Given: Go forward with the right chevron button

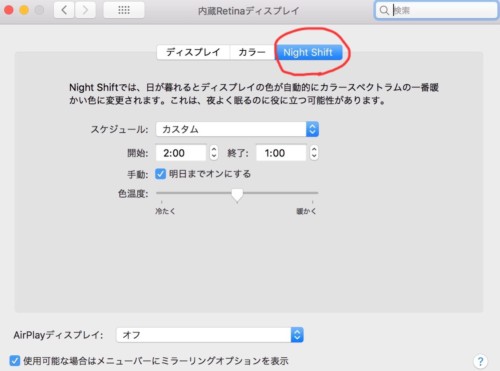Looking at the screenshot, I should (x=85, y=10).
